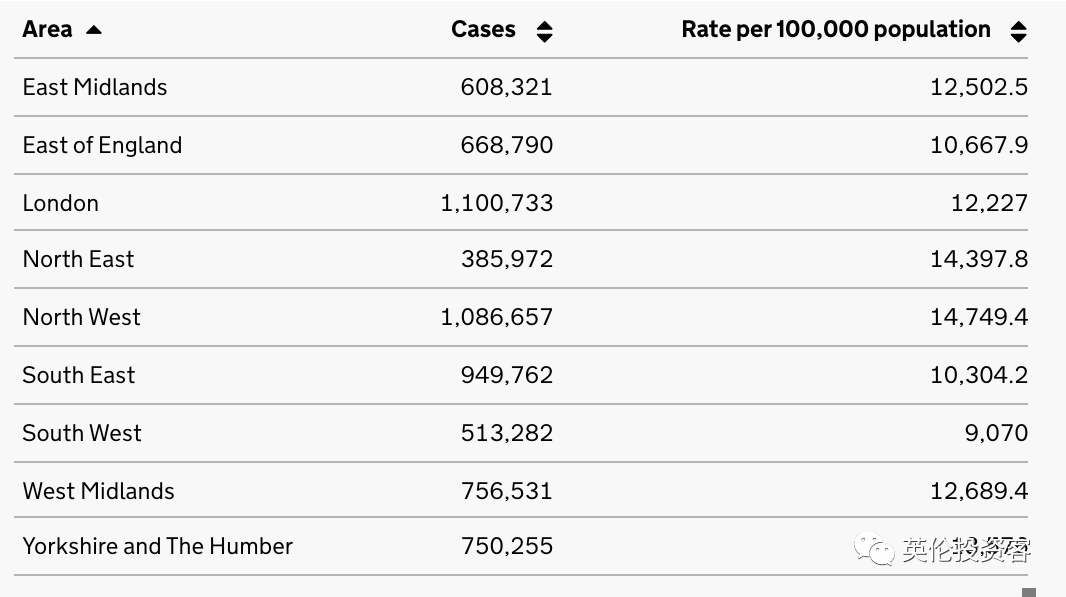Screen dimensions: 1066x597
Task: Click the Cases column sort arrows icon
Action: pyautogui.click(x=544, y=31)
